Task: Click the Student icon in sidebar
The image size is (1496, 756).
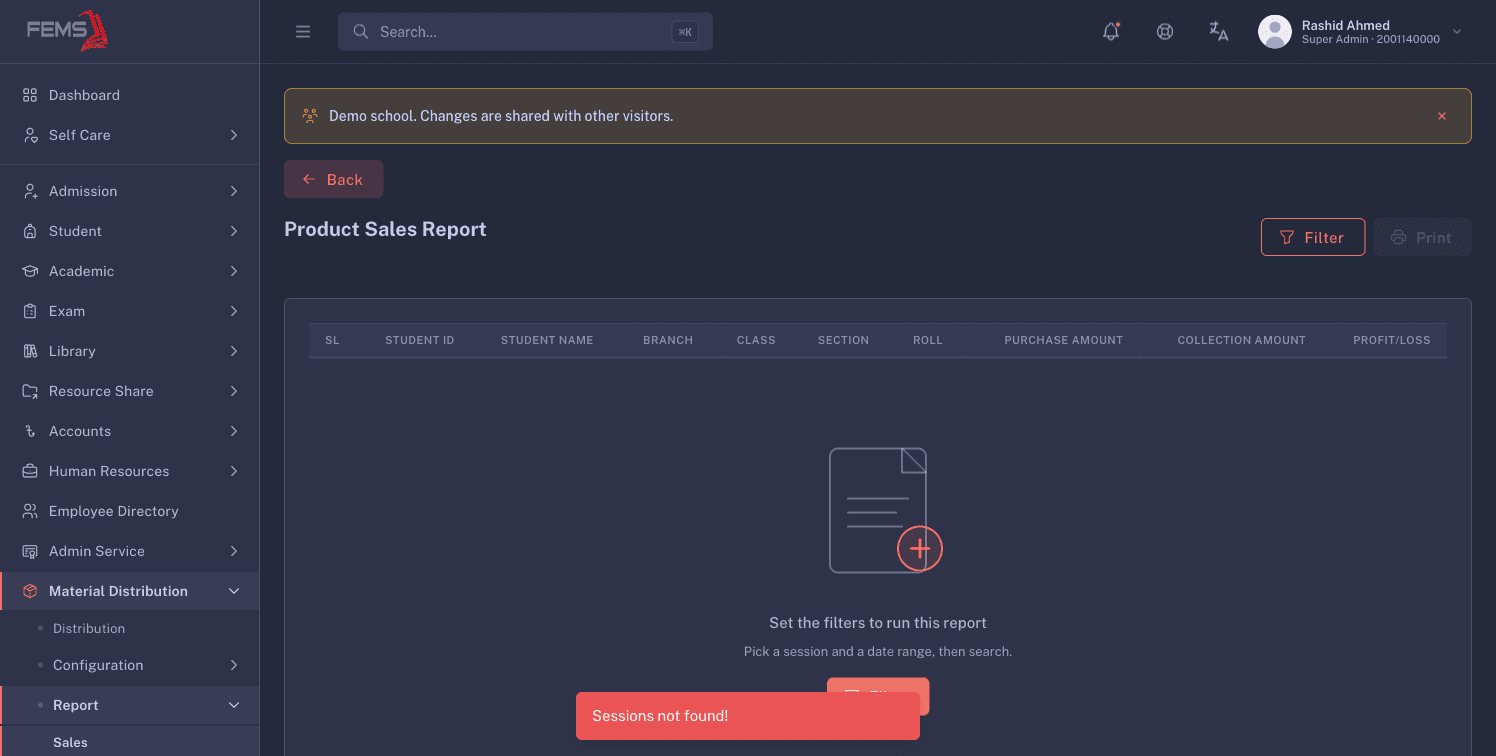Action: pos(30,231)
